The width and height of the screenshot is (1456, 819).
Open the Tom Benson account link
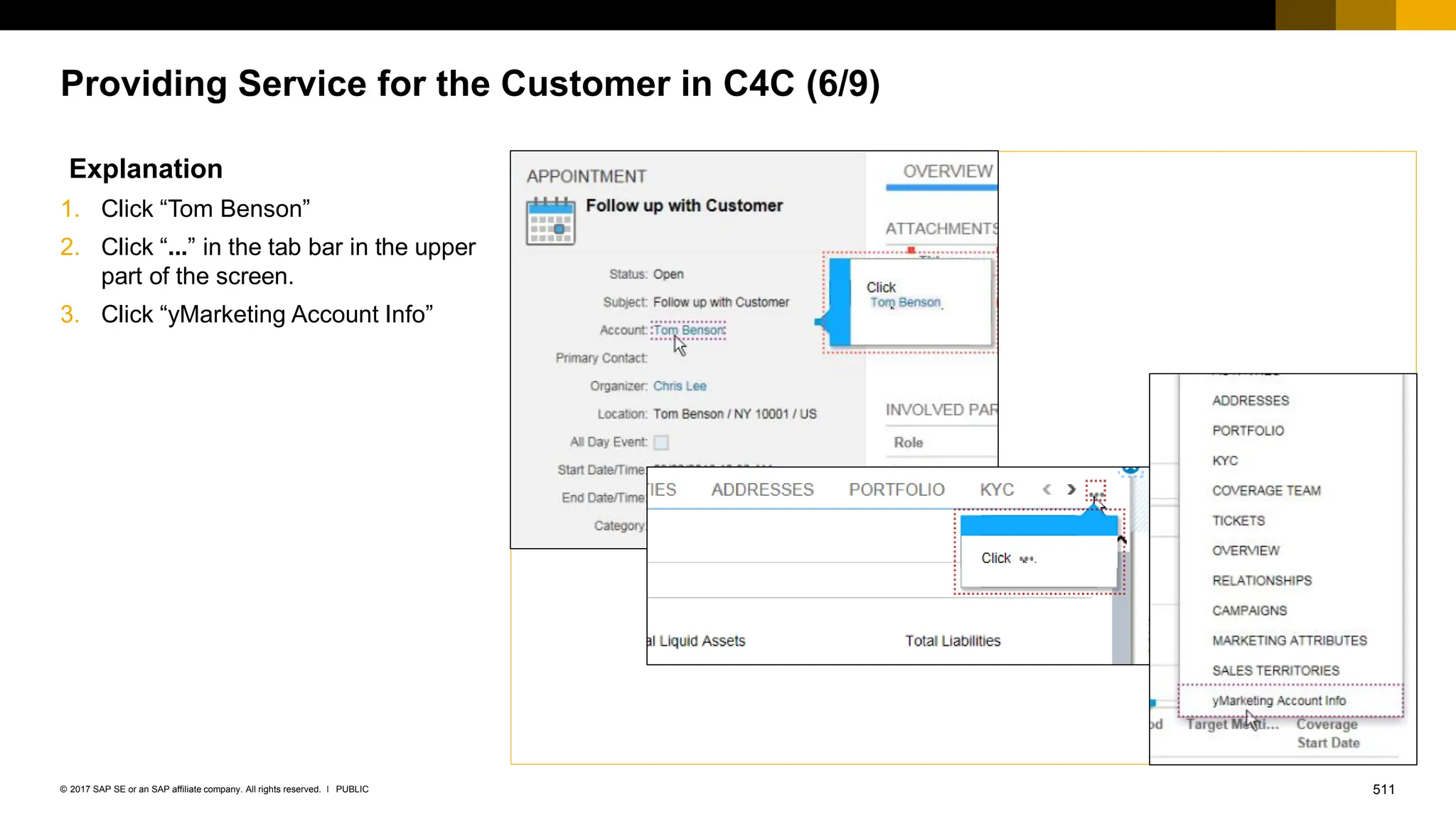click(x=689, y=330)
